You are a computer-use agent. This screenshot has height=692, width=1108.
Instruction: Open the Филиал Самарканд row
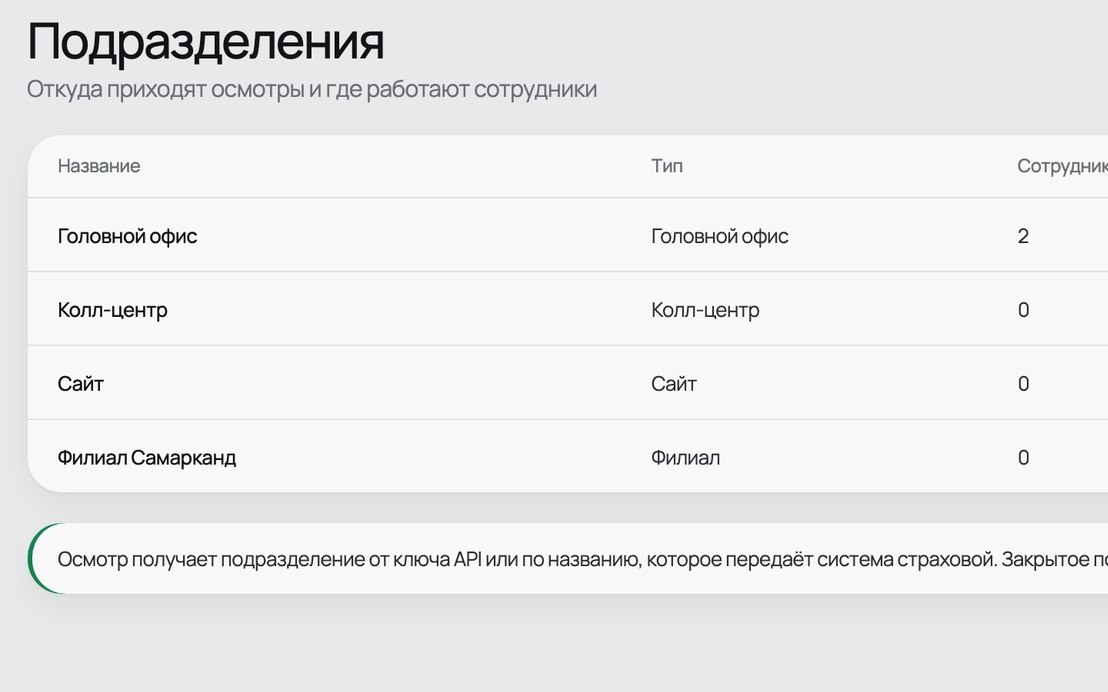coord(567,457)
